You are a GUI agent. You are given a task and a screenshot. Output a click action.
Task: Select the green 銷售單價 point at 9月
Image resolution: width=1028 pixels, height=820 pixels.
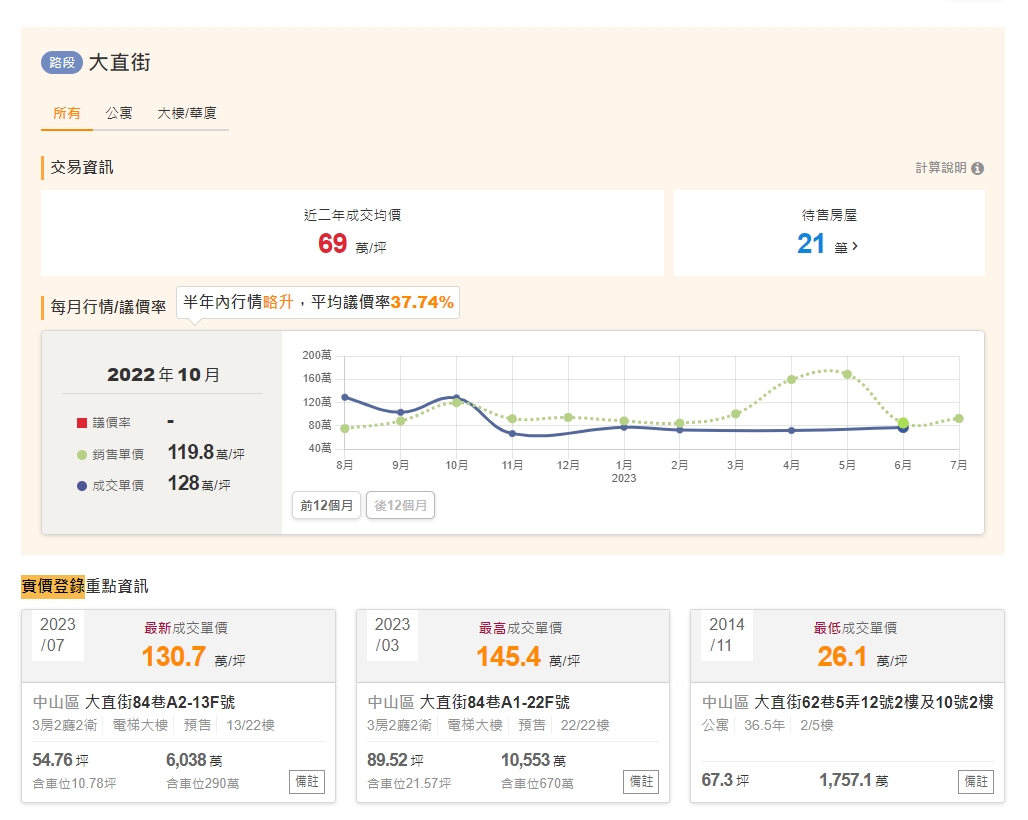tap(401, 421)
